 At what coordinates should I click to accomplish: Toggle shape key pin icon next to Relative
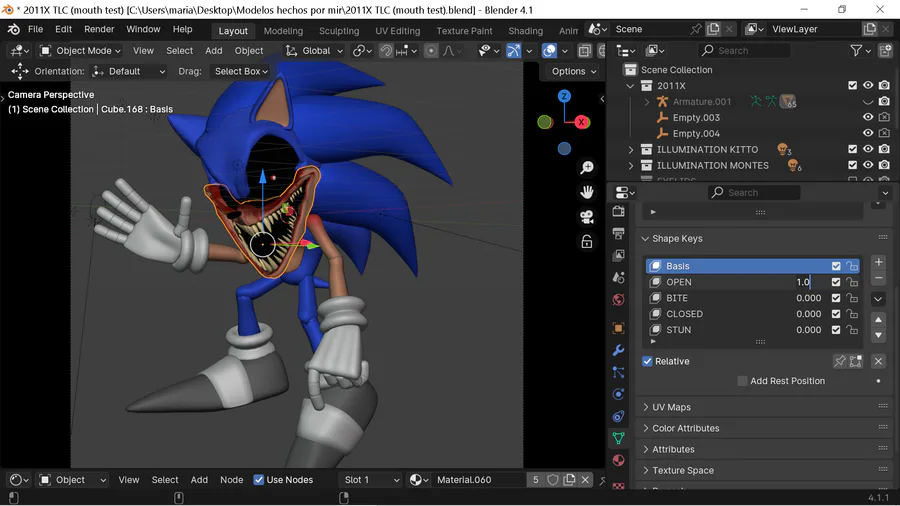click(840, 361)
